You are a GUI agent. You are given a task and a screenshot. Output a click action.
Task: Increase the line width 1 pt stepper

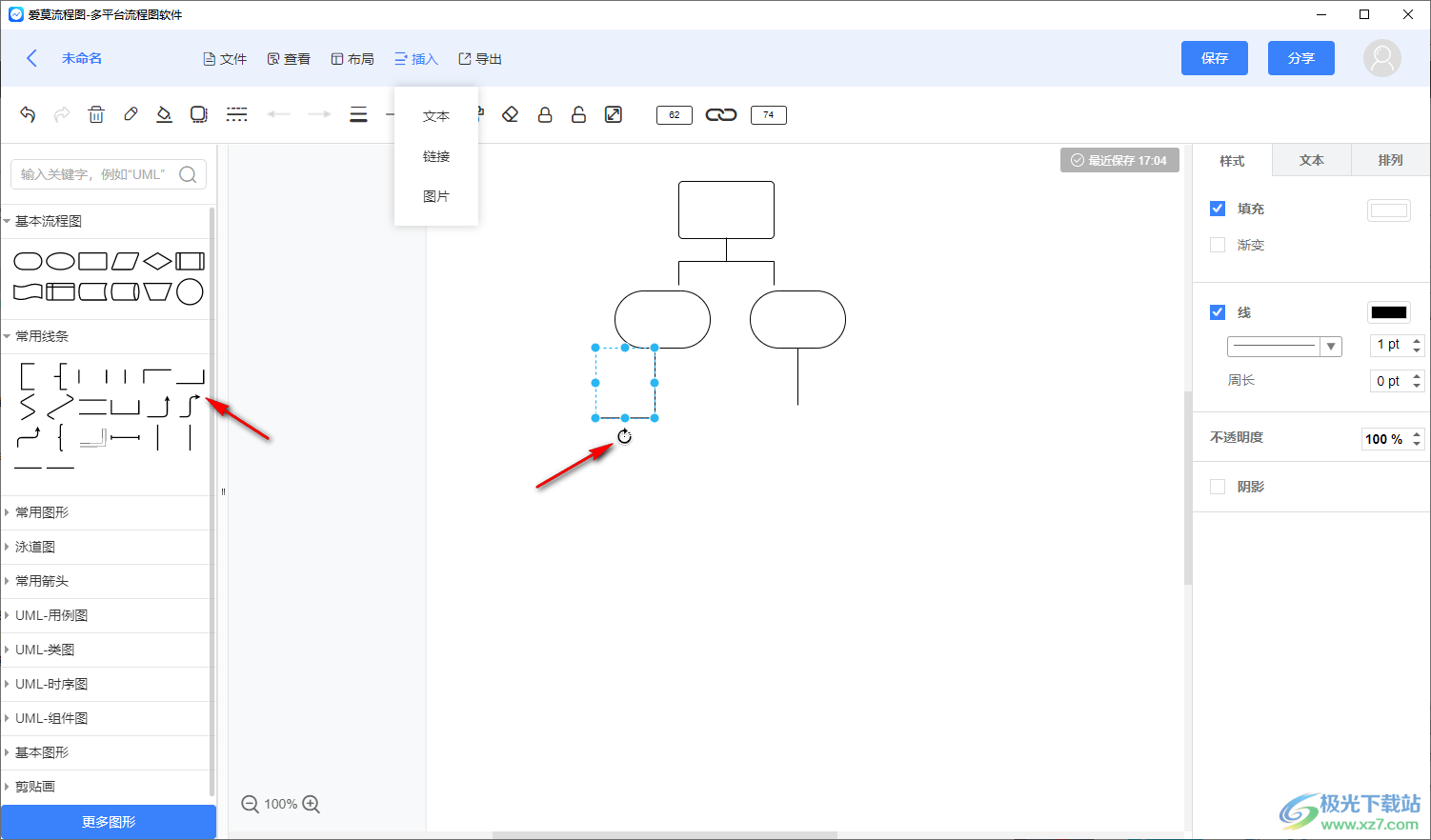(x=1418, y=340)
